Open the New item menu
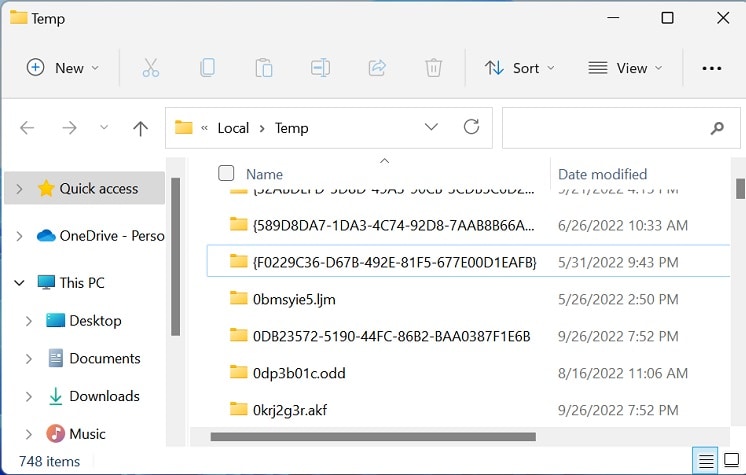The height and width of the screenshot is (475, 746). 63,68
